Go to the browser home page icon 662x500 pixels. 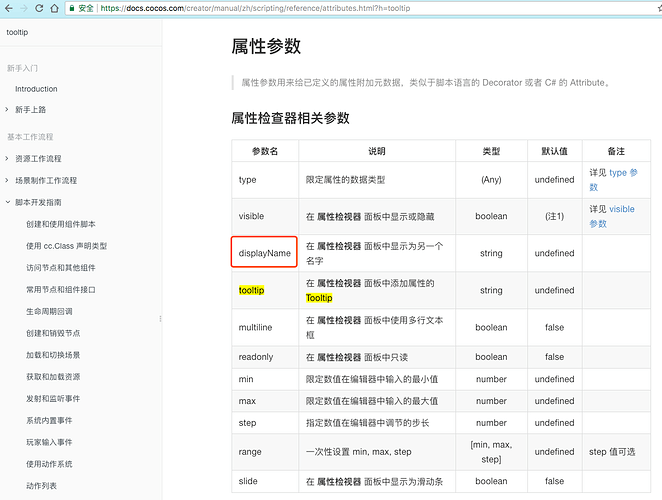tap(54, 8)
